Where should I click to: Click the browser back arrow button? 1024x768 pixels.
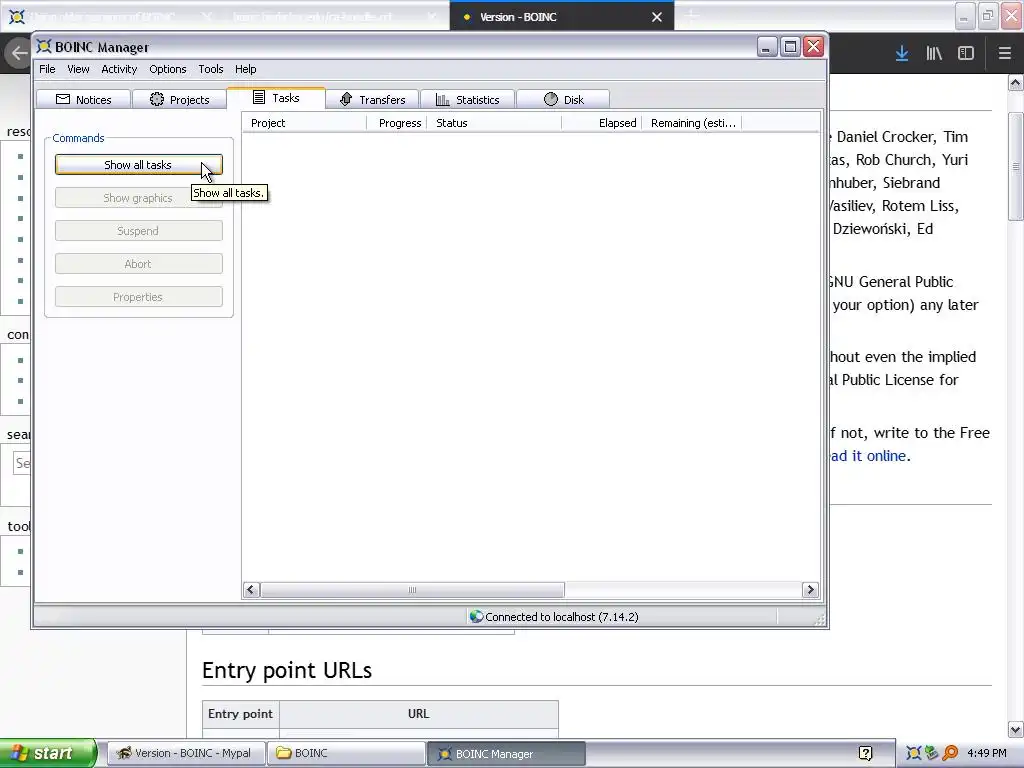[18, 53]
